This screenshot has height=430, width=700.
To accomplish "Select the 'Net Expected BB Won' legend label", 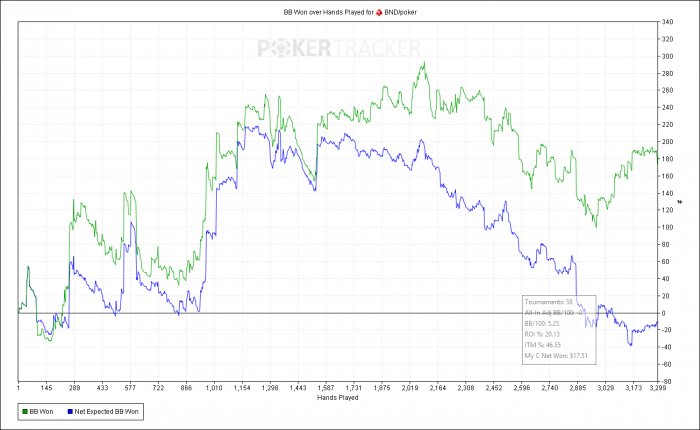I will pos(106,412).
